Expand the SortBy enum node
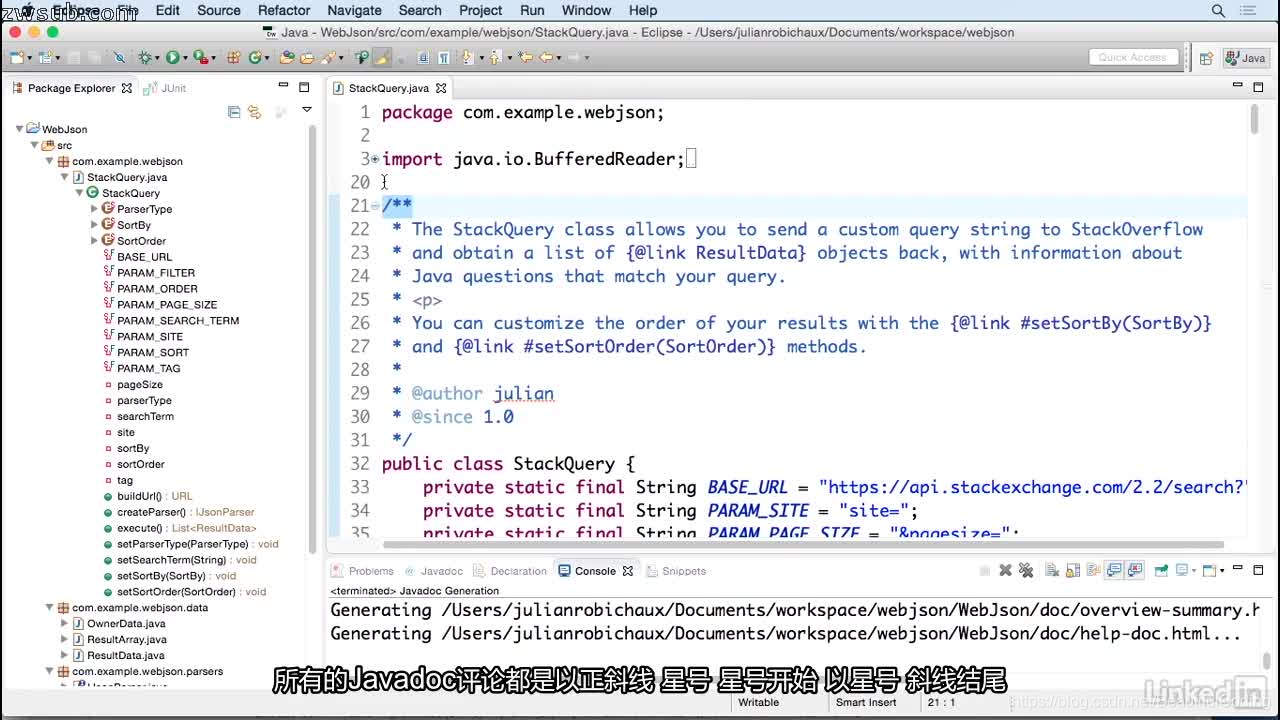Screen dimensions: 1280x720 pos(94,225)
